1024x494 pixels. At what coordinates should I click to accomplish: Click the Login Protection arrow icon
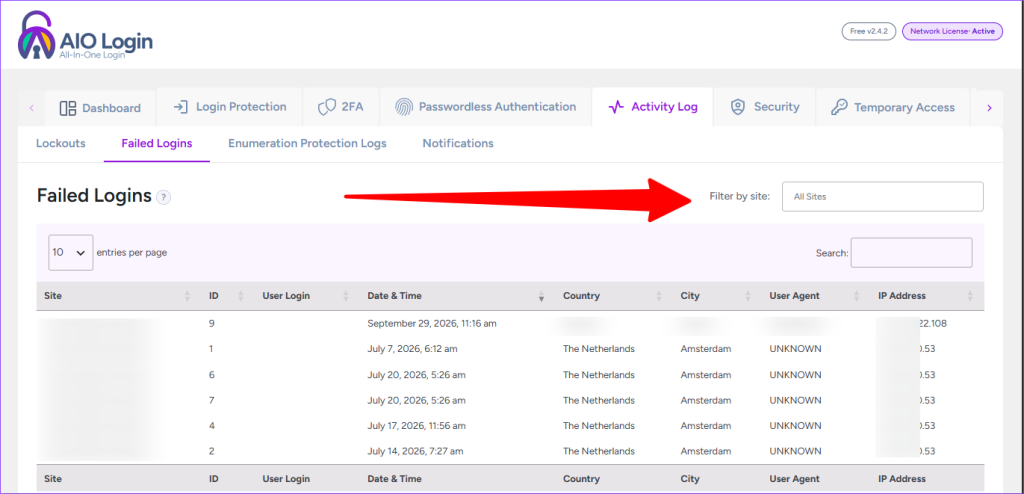point(181,107)
